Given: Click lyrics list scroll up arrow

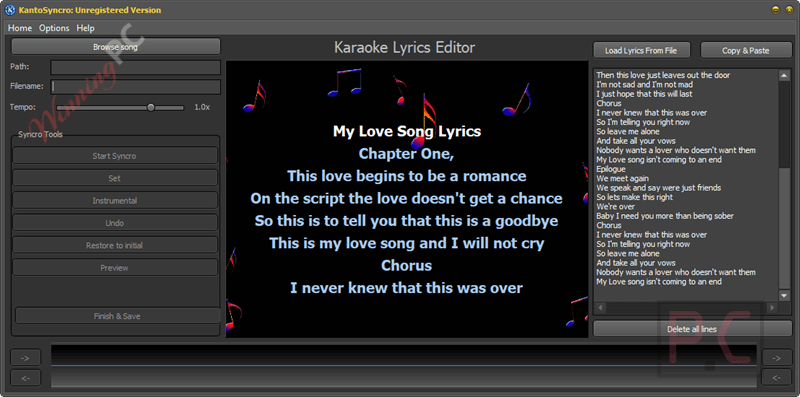Looking at the screenshot, I should [784, 76].
